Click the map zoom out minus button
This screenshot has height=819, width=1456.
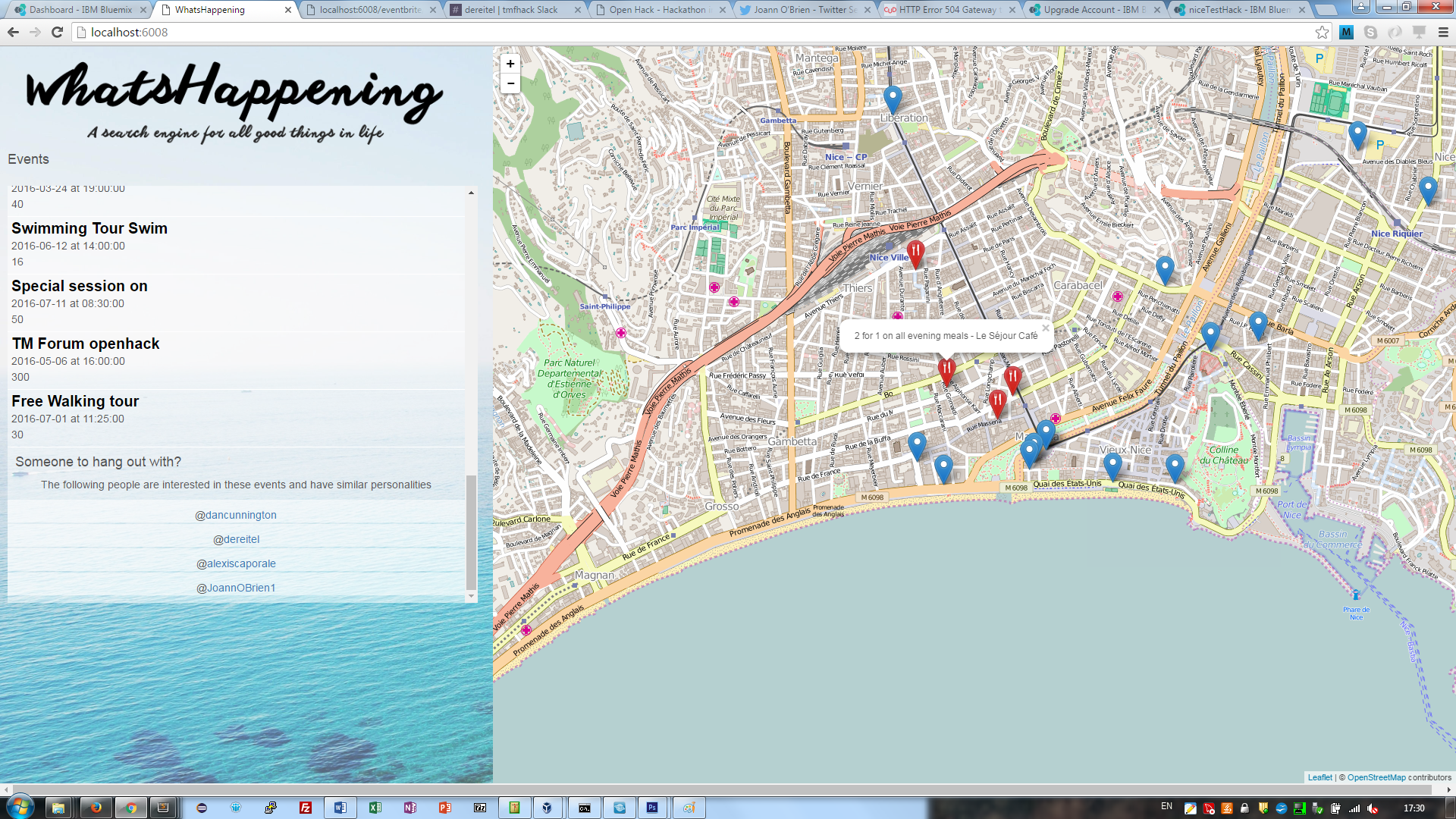point(510,83)
